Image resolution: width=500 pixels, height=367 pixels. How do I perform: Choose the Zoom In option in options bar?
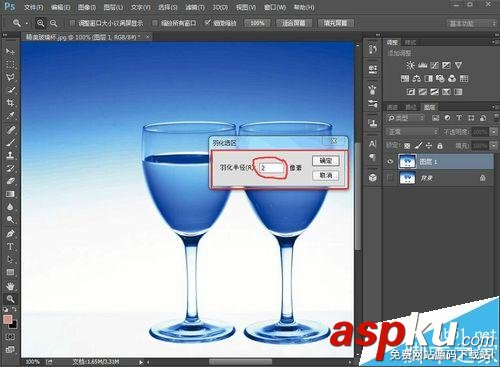[x=40, y=23]
